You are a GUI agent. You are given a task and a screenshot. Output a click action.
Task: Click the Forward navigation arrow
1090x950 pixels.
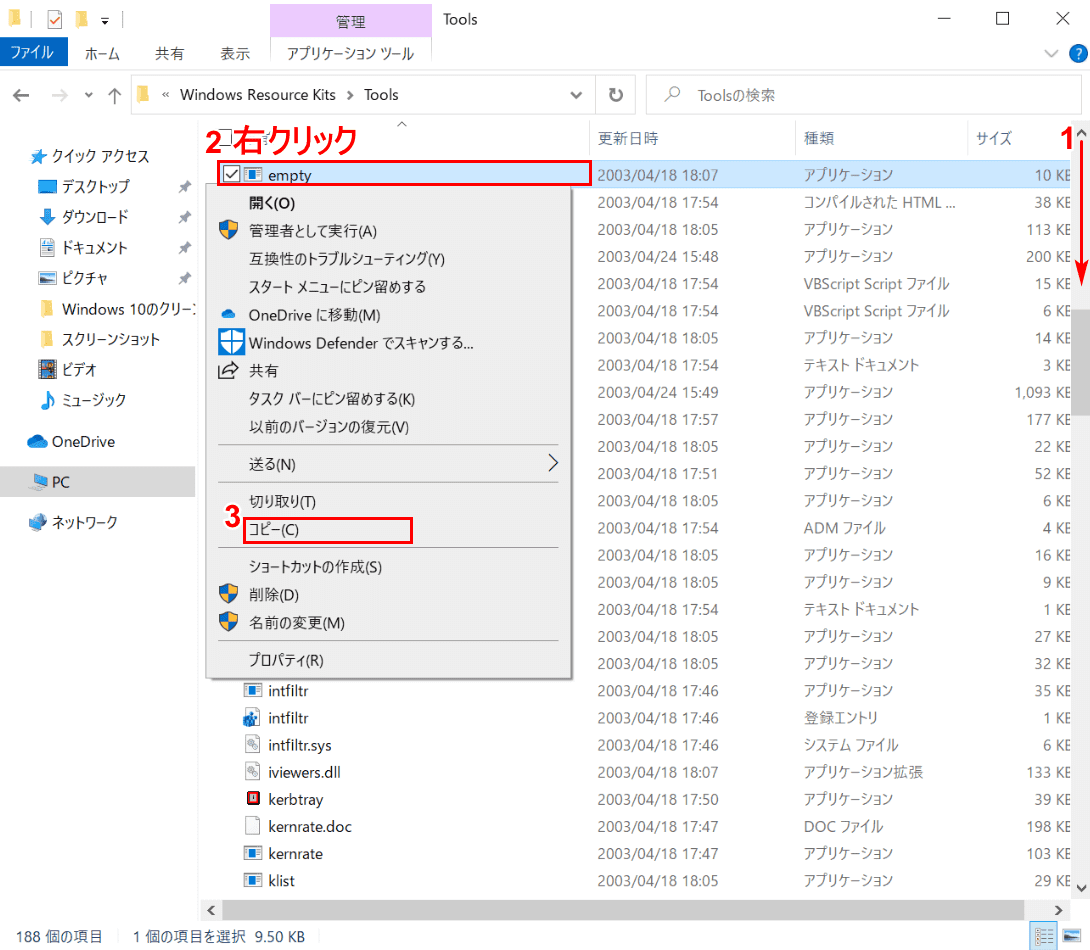tap(60, 95)
